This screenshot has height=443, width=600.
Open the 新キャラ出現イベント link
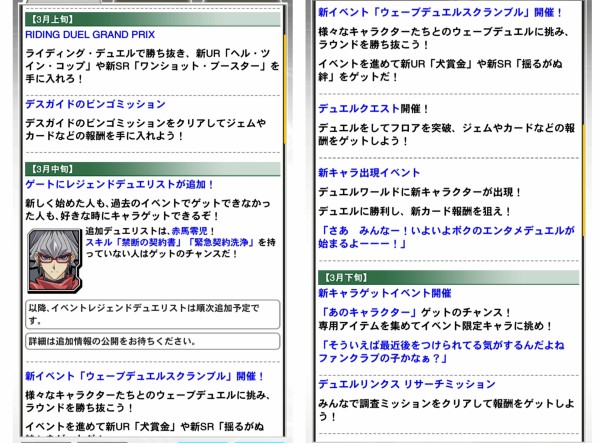369,173
